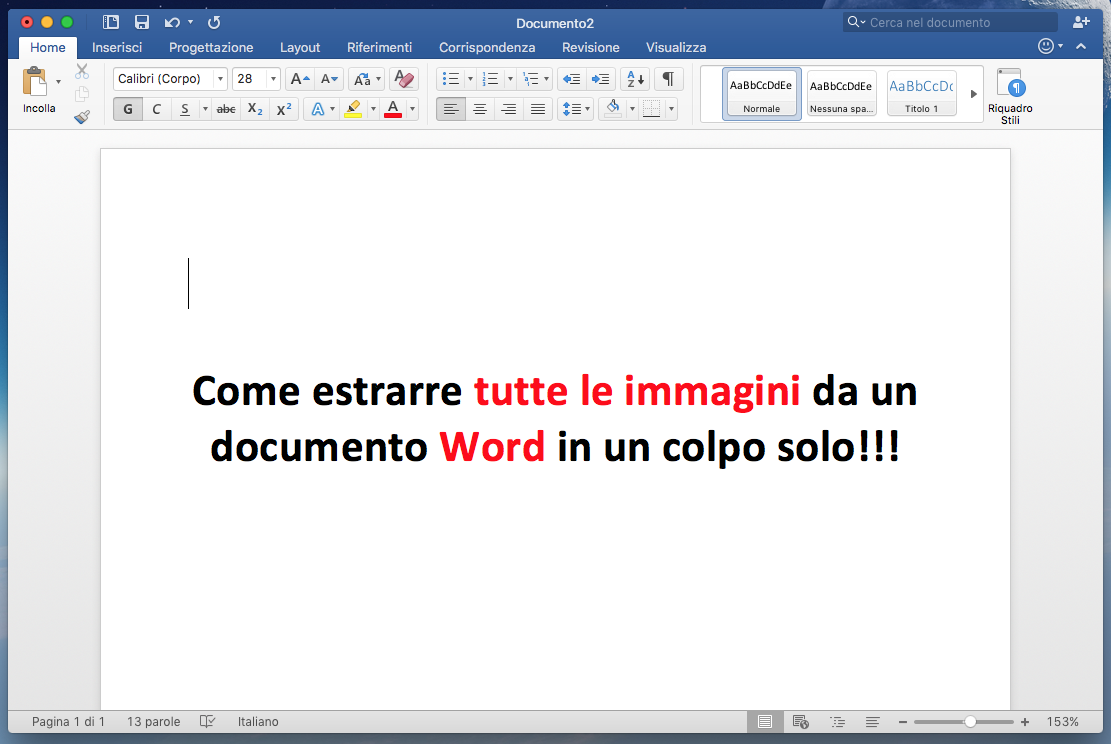The image size is (1111, 744).
Task: Open the Corrispondenza tab
Action: pyautogui.click(x=487, y=47)
